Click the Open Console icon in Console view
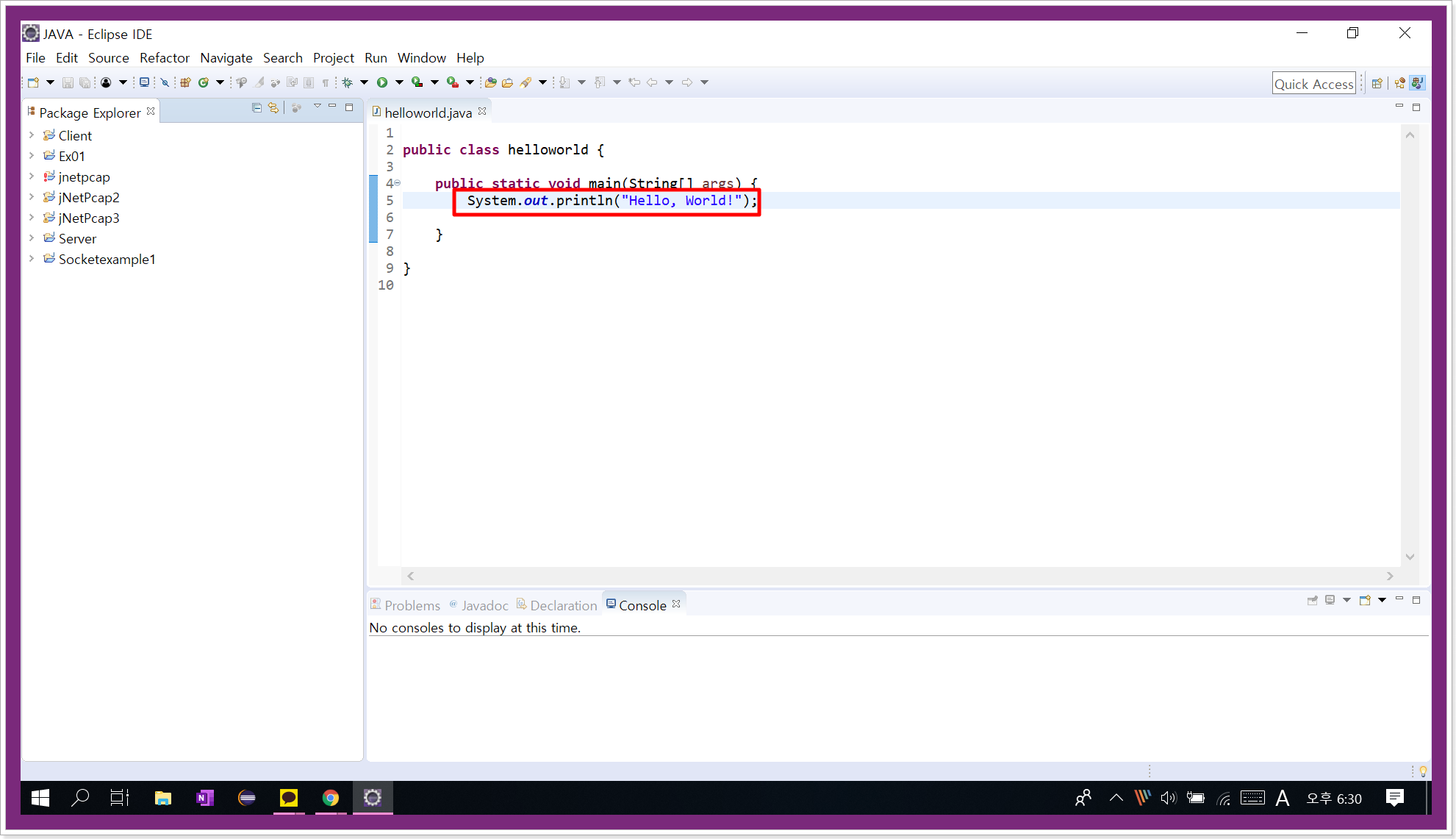Viewport: 1456px width, 839px height. (x=1365, y=600)
